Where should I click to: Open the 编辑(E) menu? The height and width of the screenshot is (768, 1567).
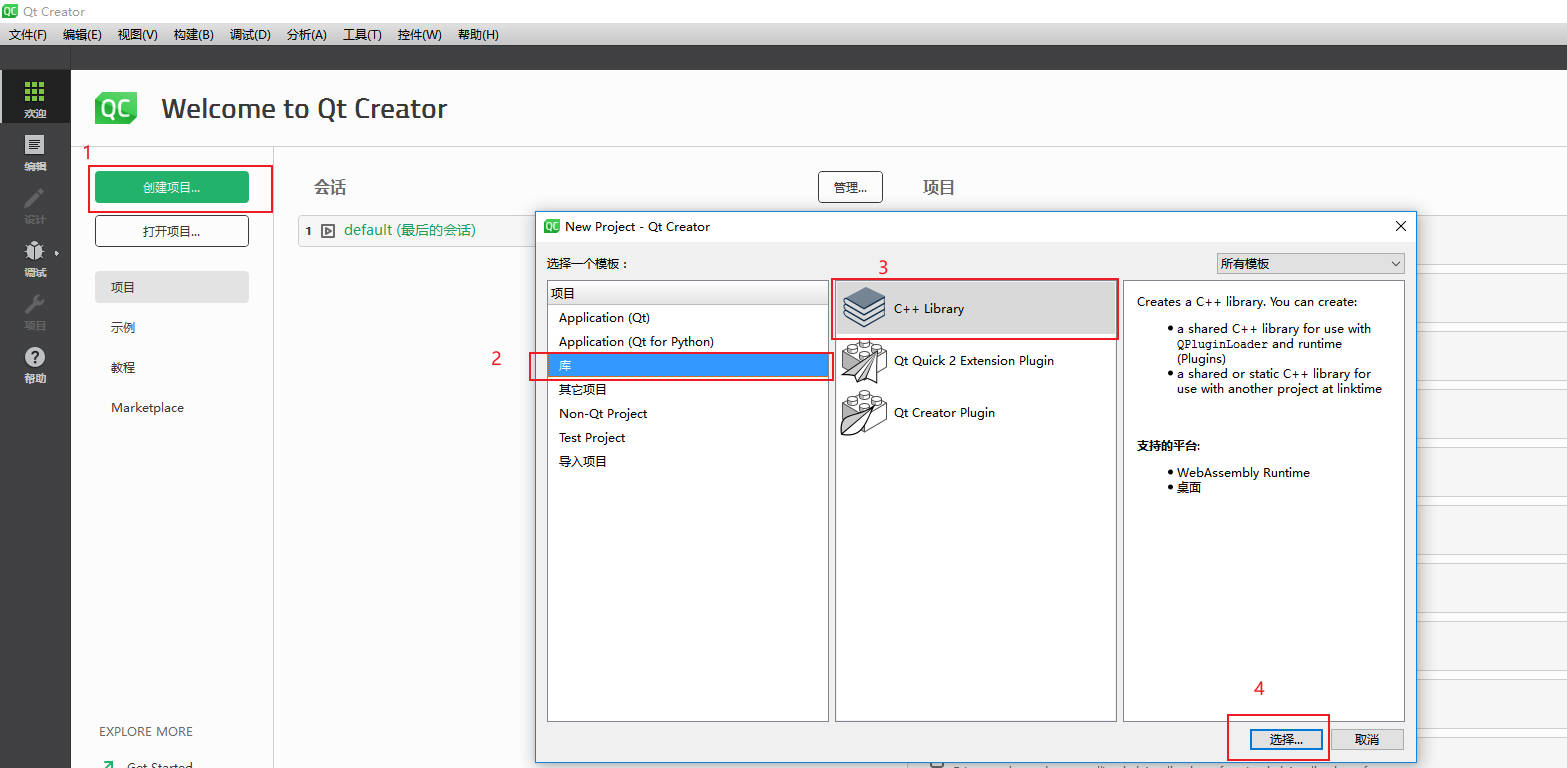(x=82, y=34)
